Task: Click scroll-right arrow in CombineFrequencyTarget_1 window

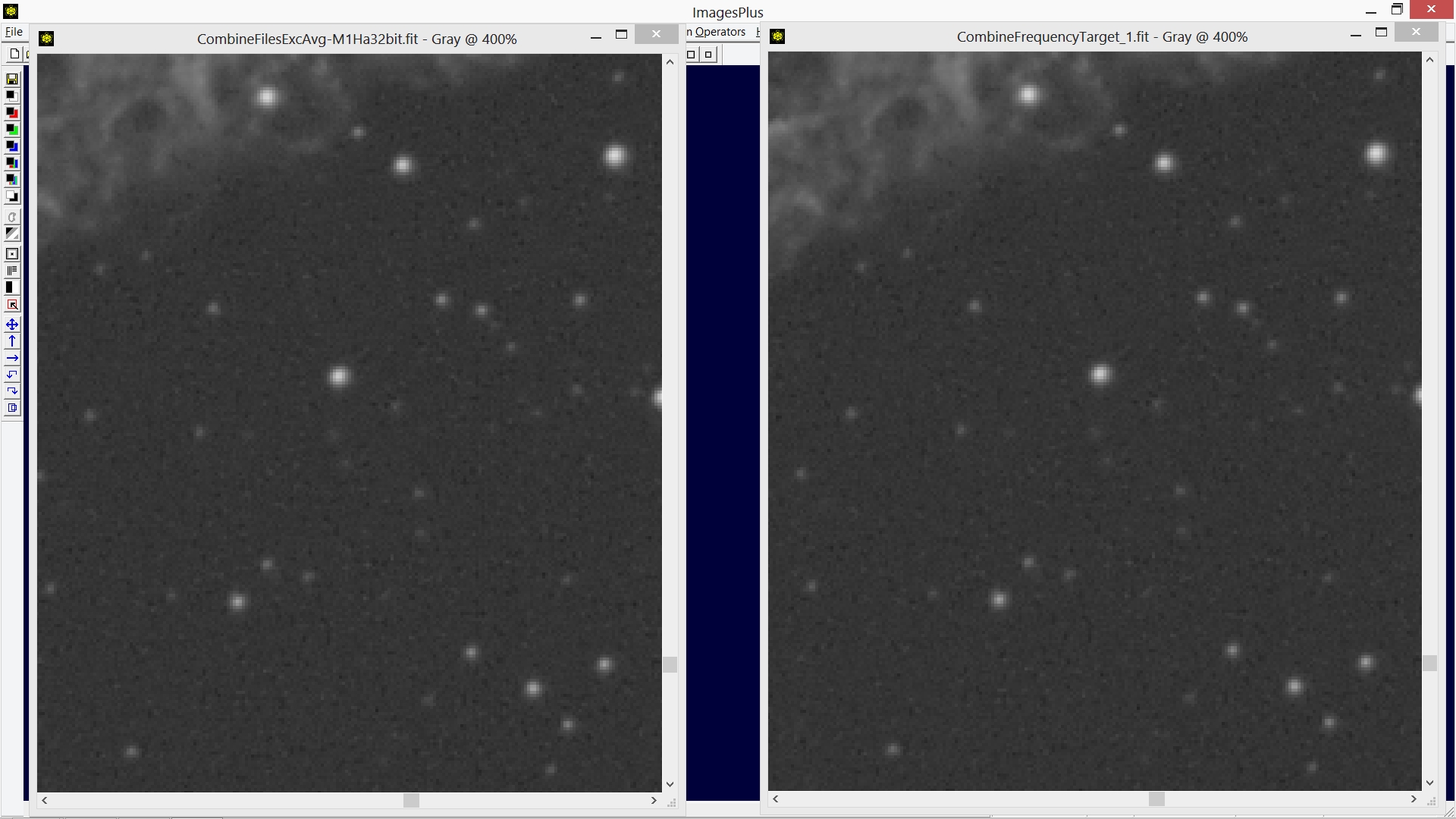Action: 1414,799
